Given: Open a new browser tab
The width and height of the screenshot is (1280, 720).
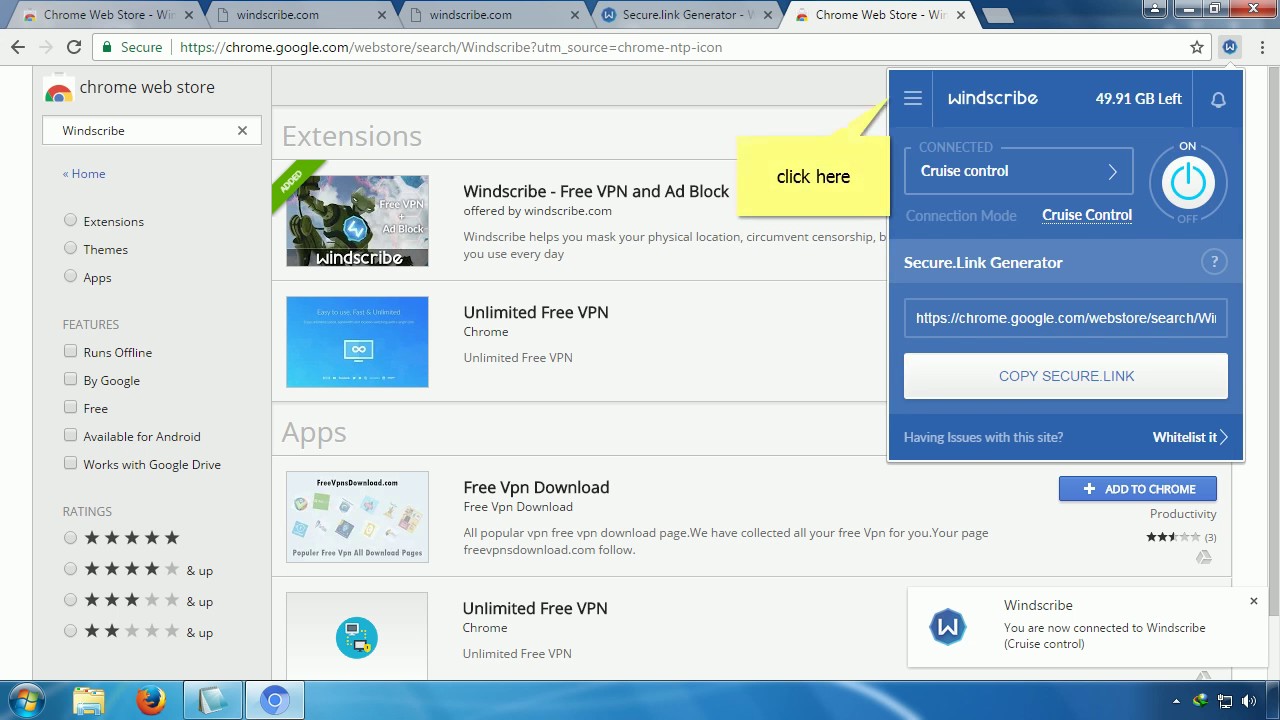Looking at the screenshot, I should [x=997, y=16].
